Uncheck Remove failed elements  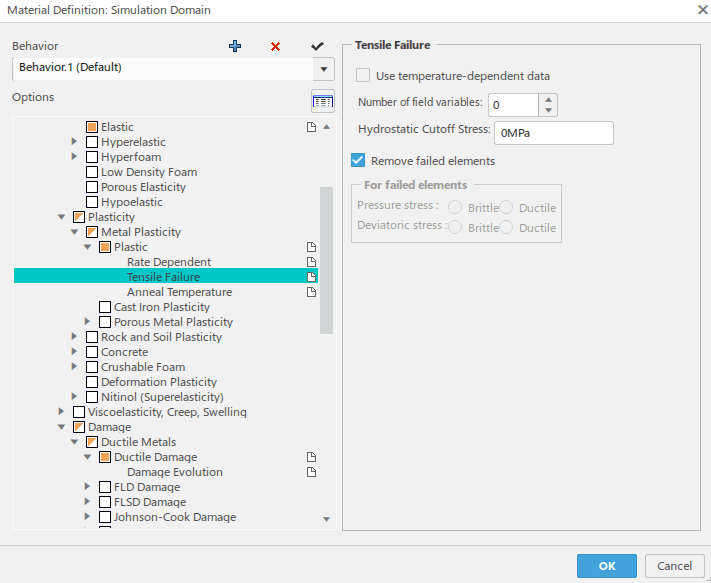(x=358, y=160)
